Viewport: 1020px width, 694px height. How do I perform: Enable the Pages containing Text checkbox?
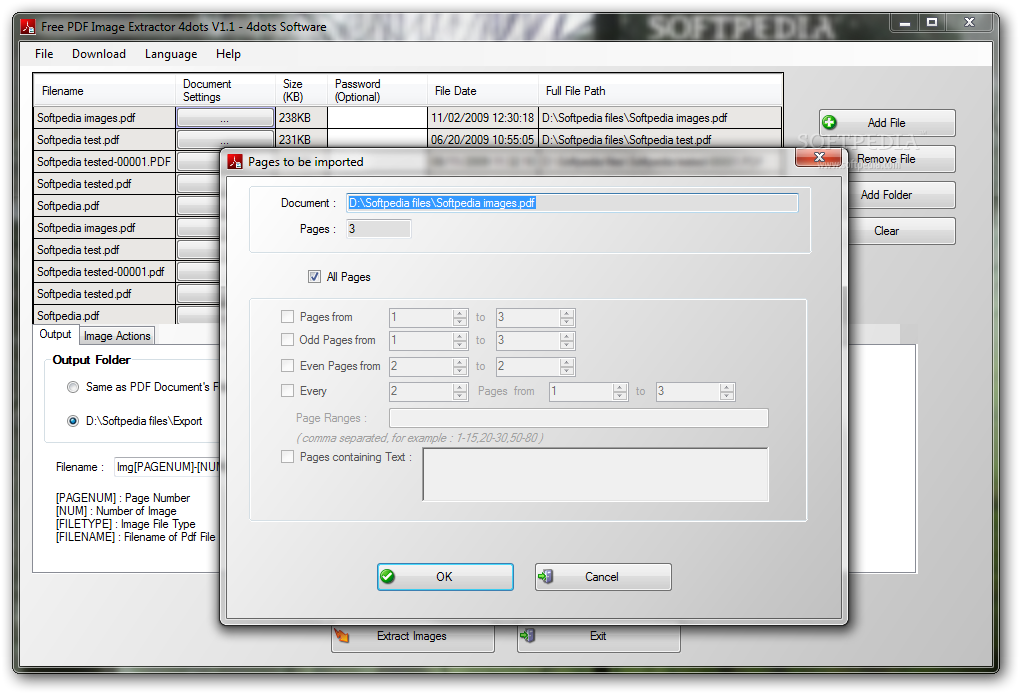287,457
